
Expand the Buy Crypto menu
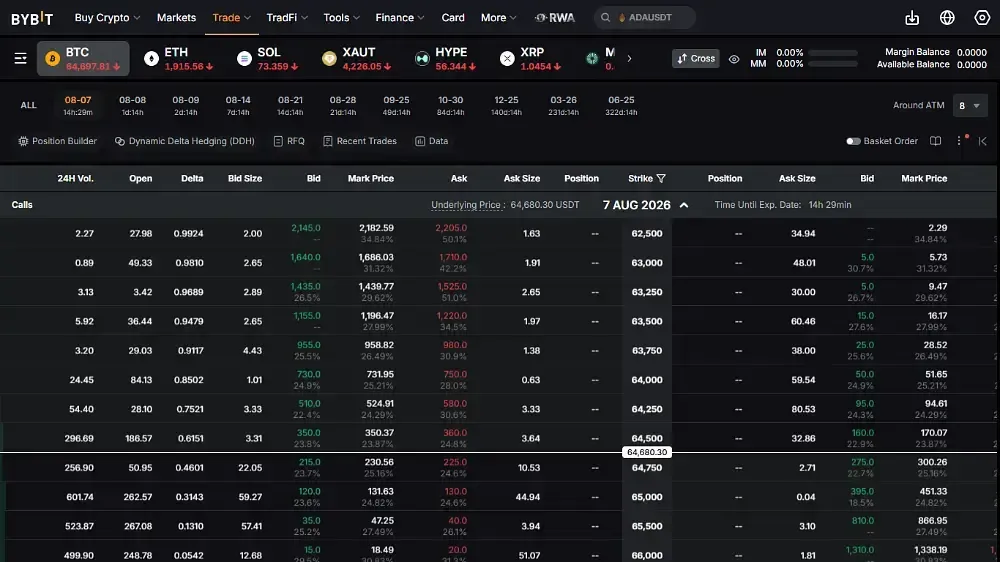tap(107, 18)
